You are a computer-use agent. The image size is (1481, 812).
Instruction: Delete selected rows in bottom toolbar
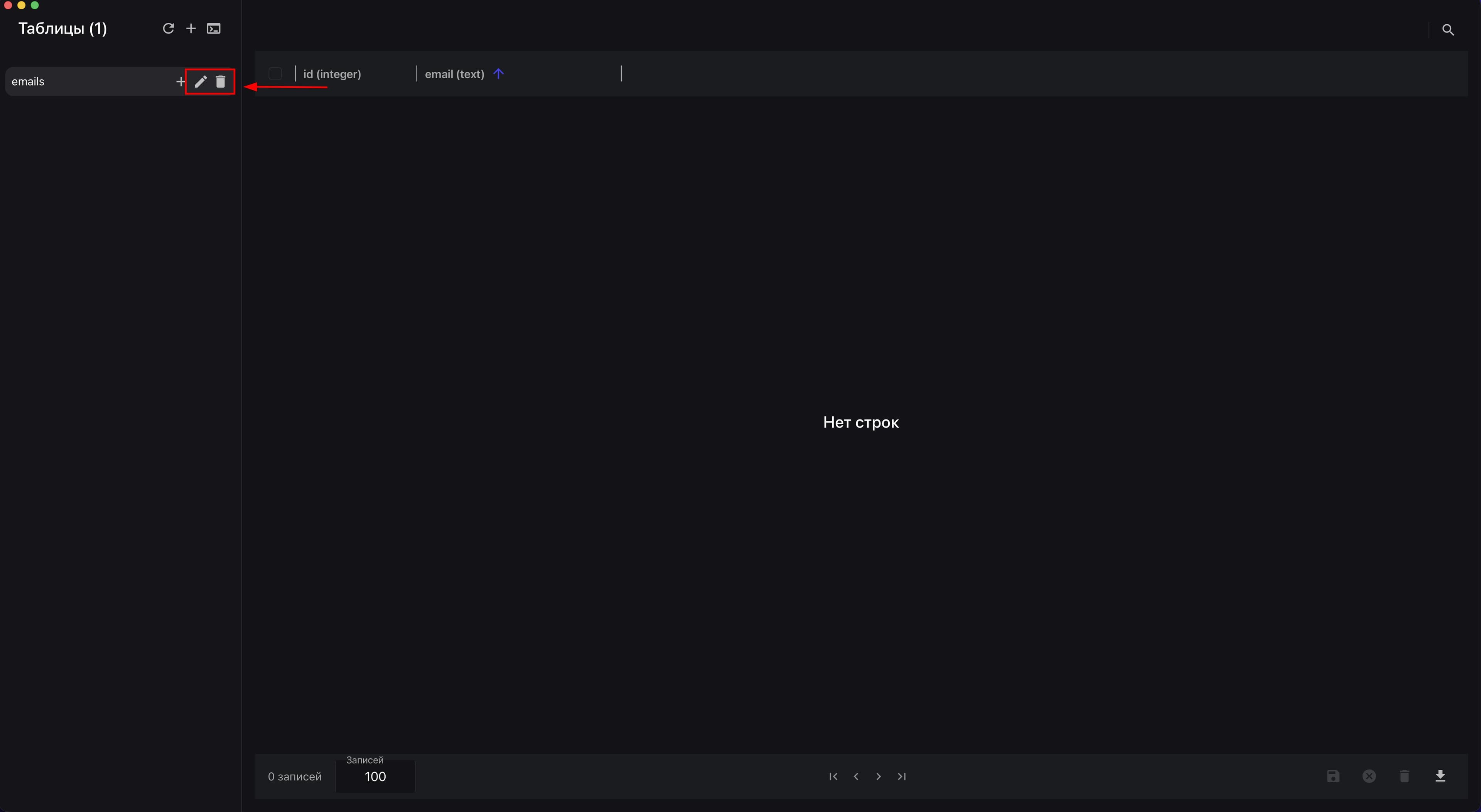click(x=1404, y=777)
